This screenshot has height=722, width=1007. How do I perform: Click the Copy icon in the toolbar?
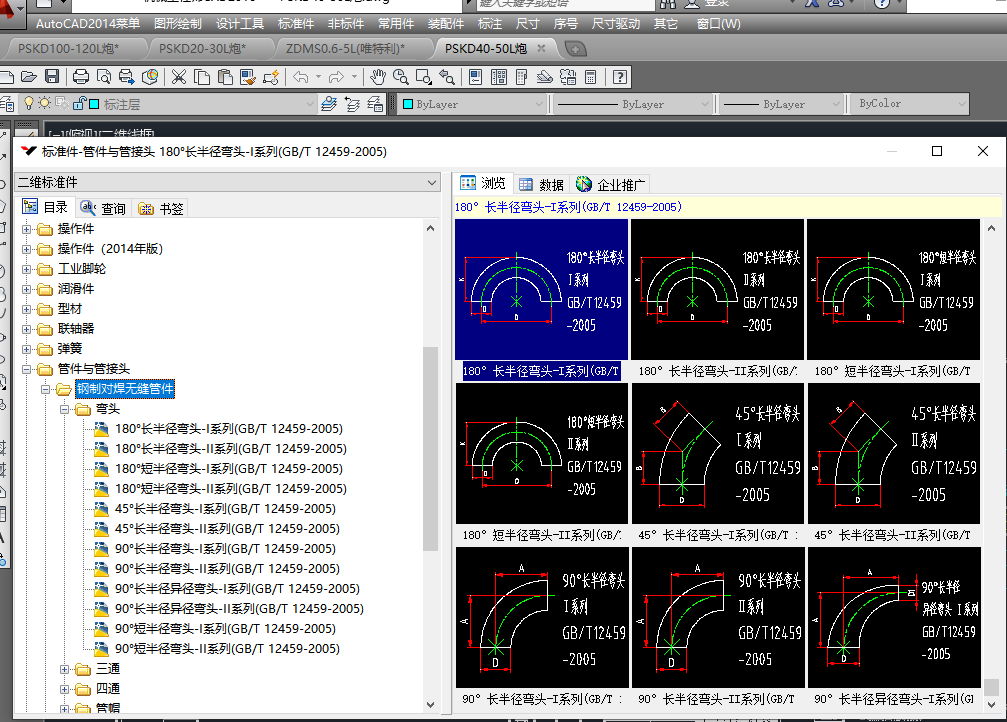click(x=202, y=77)
